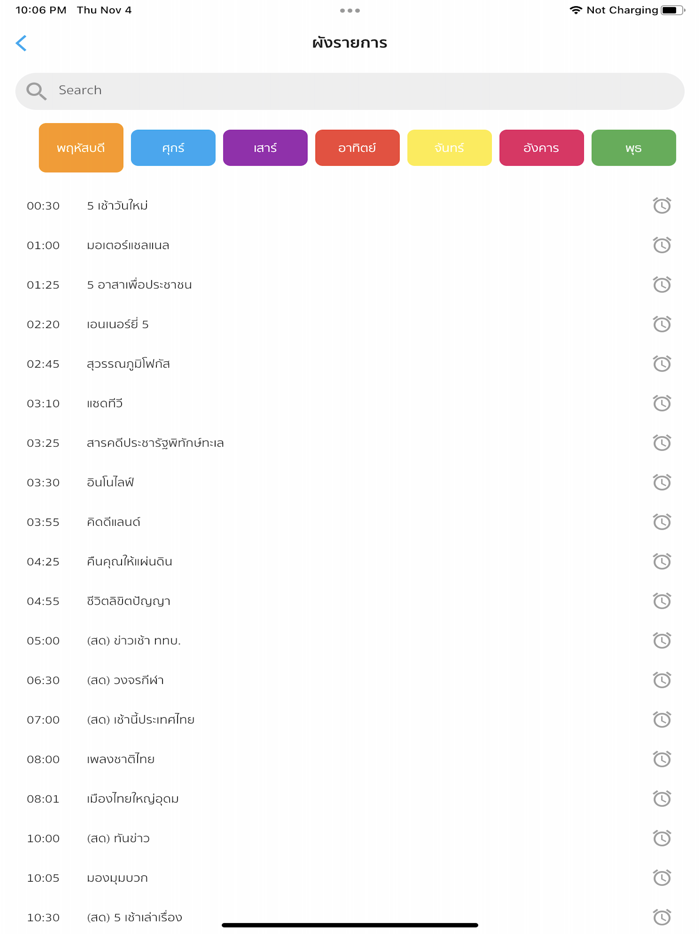The height and width of the screenshot is (934, 700).
Task: Set a reminder for มองมุมบวก
Action: pyautogui.click(x=662, y=878)
